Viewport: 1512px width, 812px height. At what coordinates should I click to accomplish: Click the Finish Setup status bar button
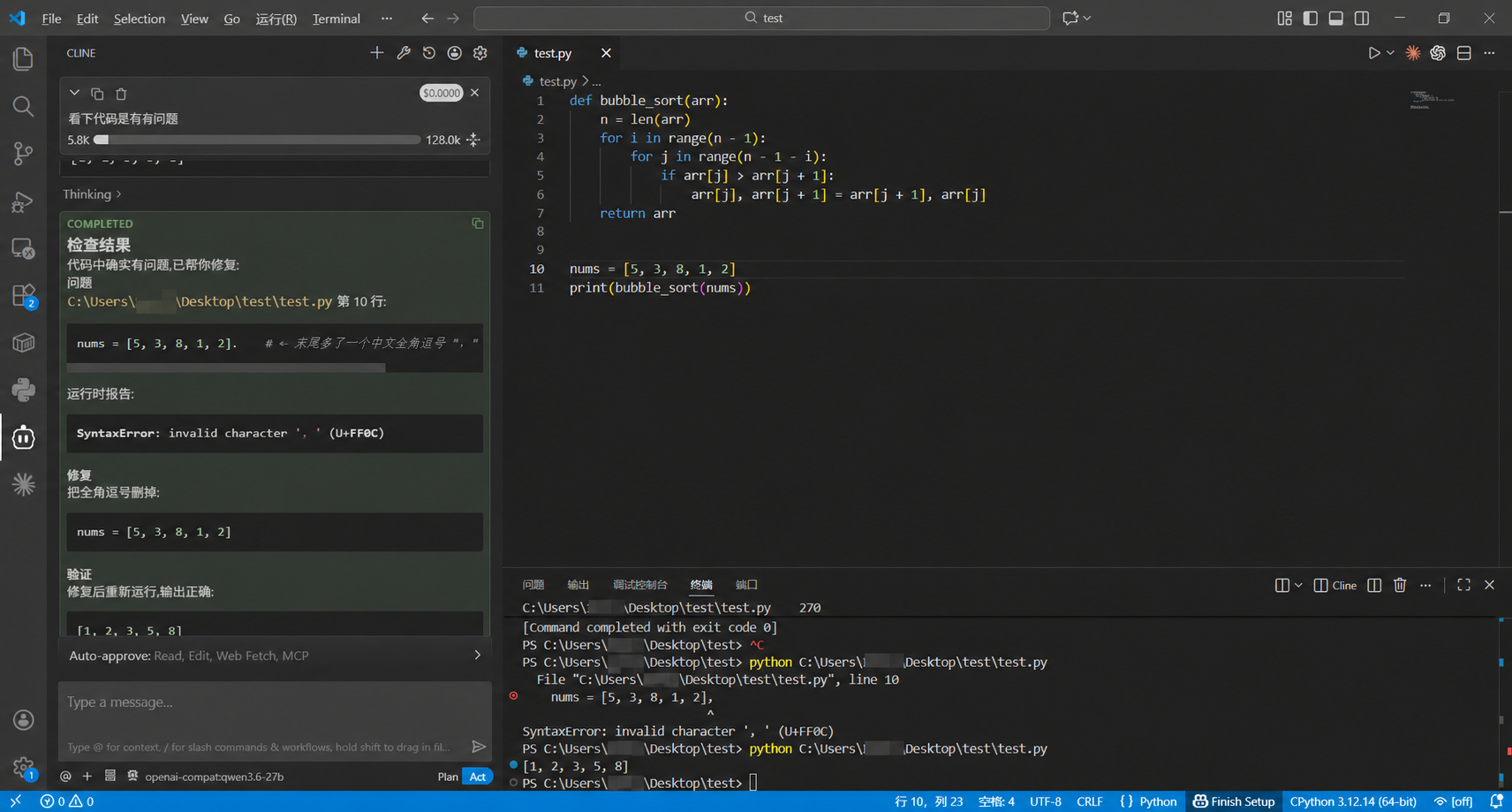click(x=1234, y=801)
